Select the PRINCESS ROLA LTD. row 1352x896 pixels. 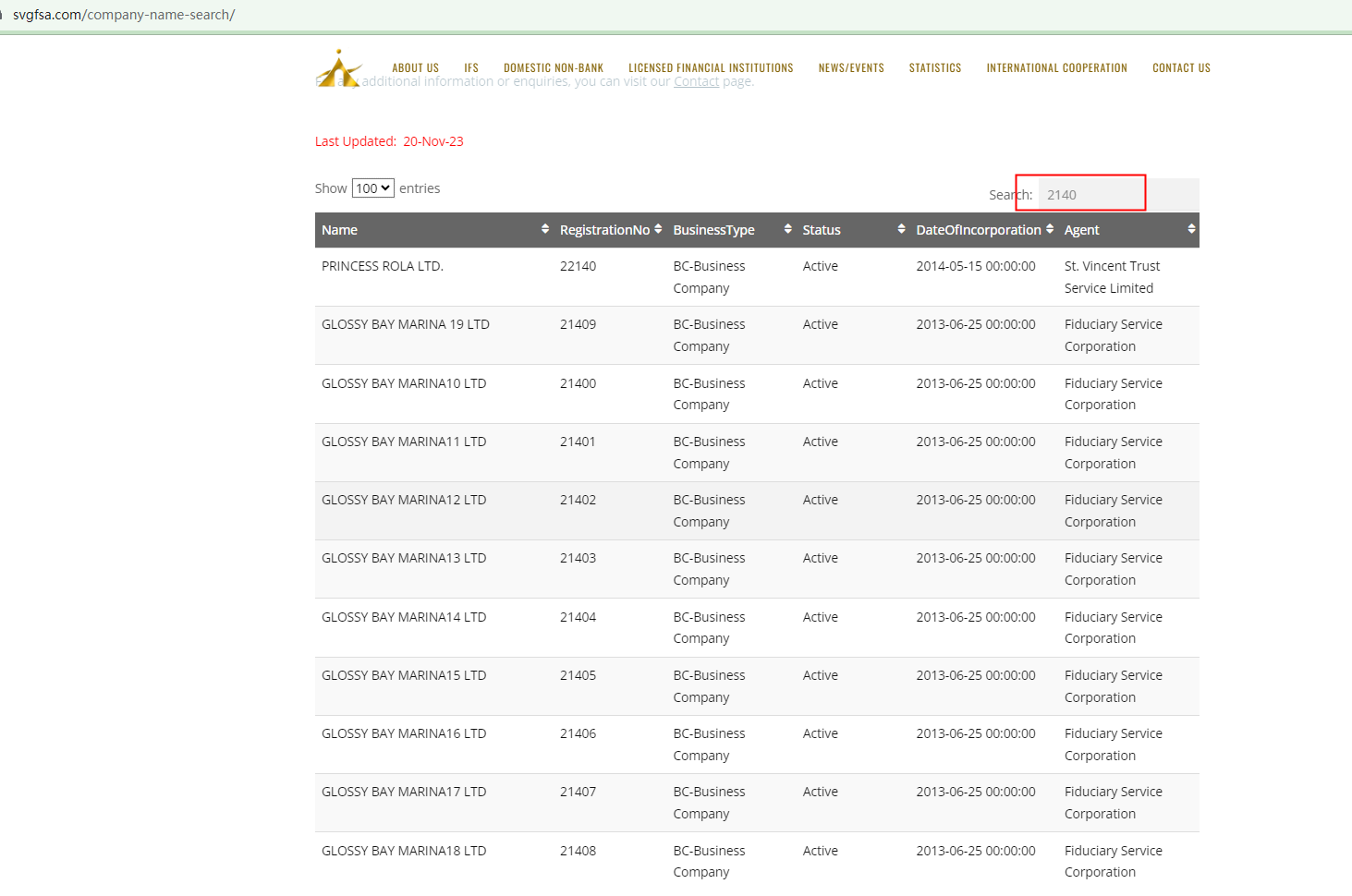[x=383, y=266]
